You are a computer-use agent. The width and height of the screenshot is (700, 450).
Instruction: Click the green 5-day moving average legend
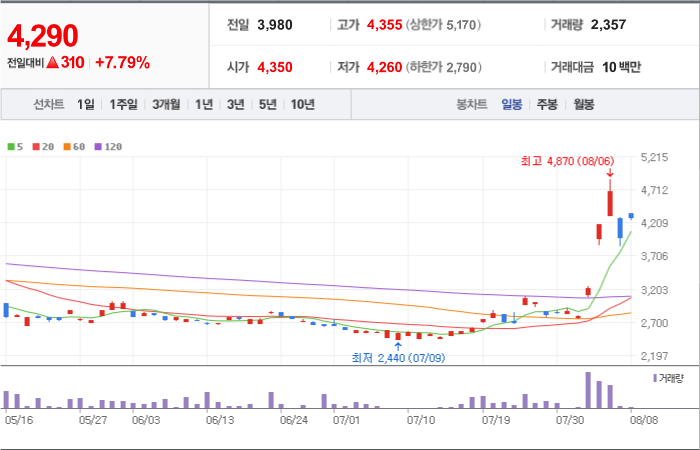tap(16, 146)
